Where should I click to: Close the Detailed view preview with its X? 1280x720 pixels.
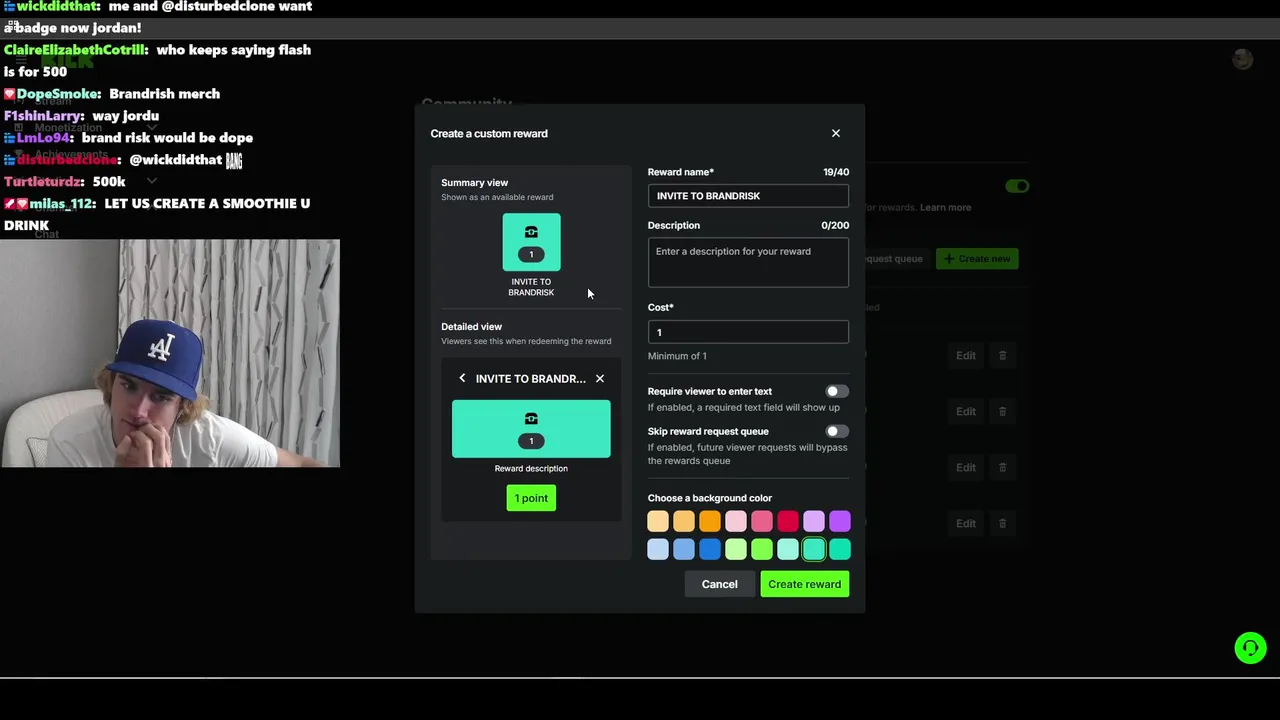tap(600, 378)
